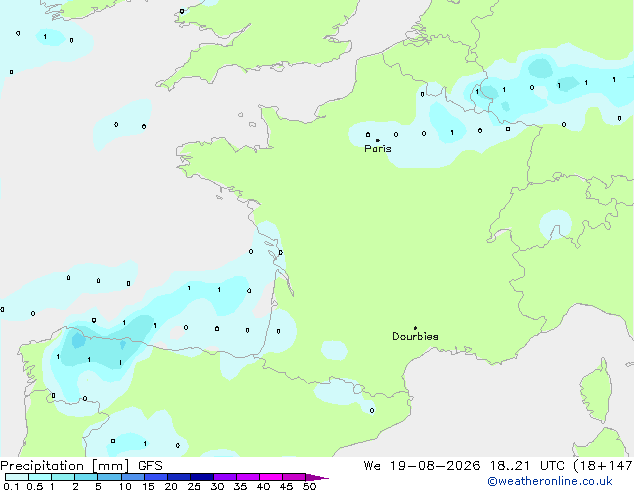Viewport: 634px width, 490px height.
Task: Pick the 10–15 mm legend color box
Action: tap(133, 477)
